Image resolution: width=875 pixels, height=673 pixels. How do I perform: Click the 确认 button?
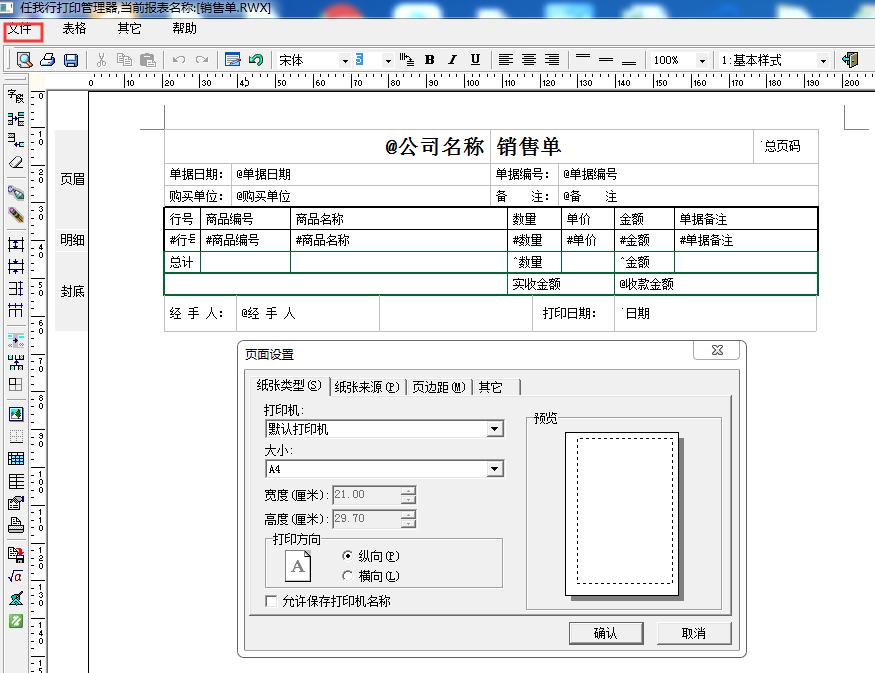pyautogui.click(x=607, y=633)
